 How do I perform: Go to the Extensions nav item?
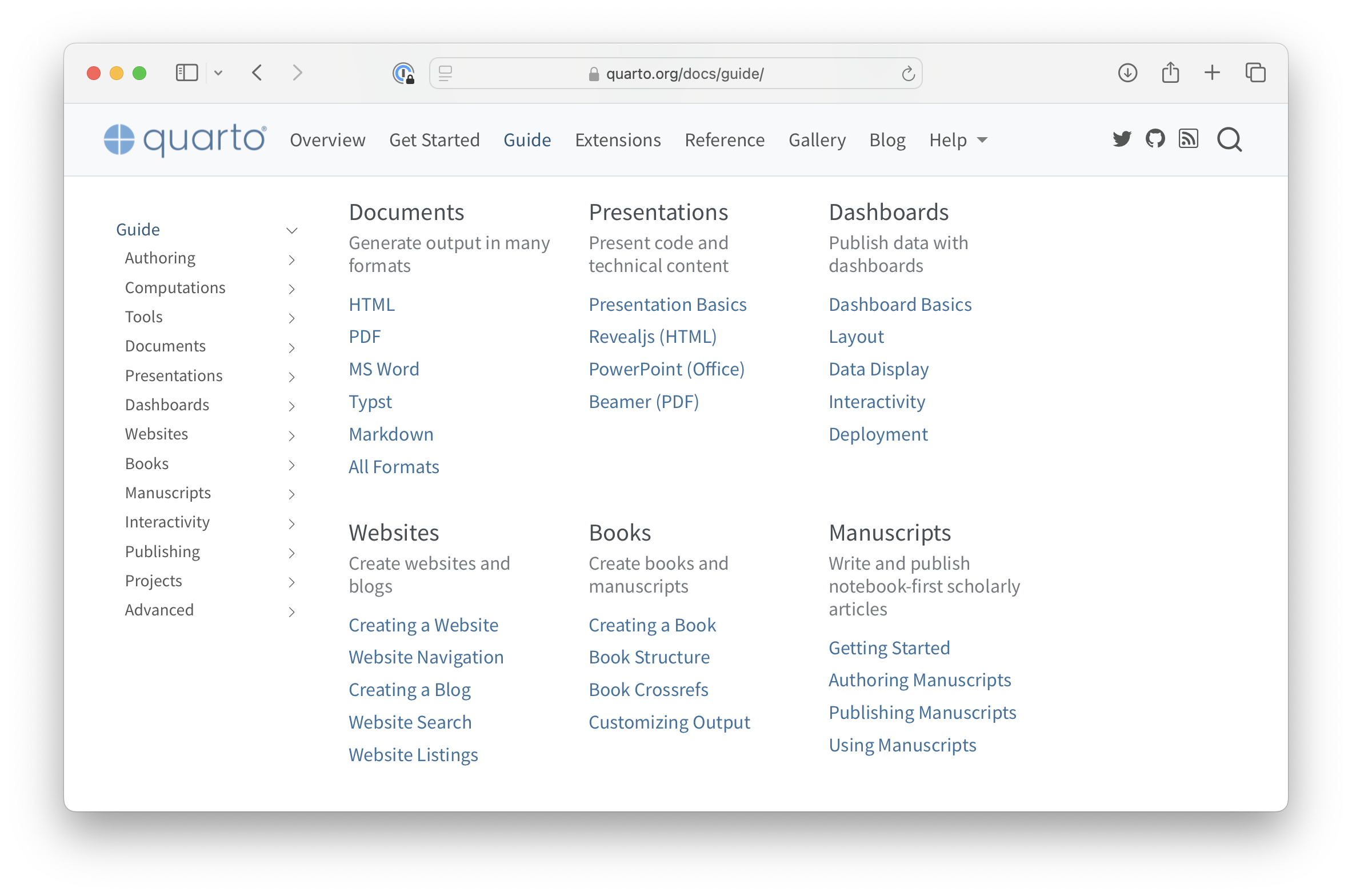pos(618,140)
